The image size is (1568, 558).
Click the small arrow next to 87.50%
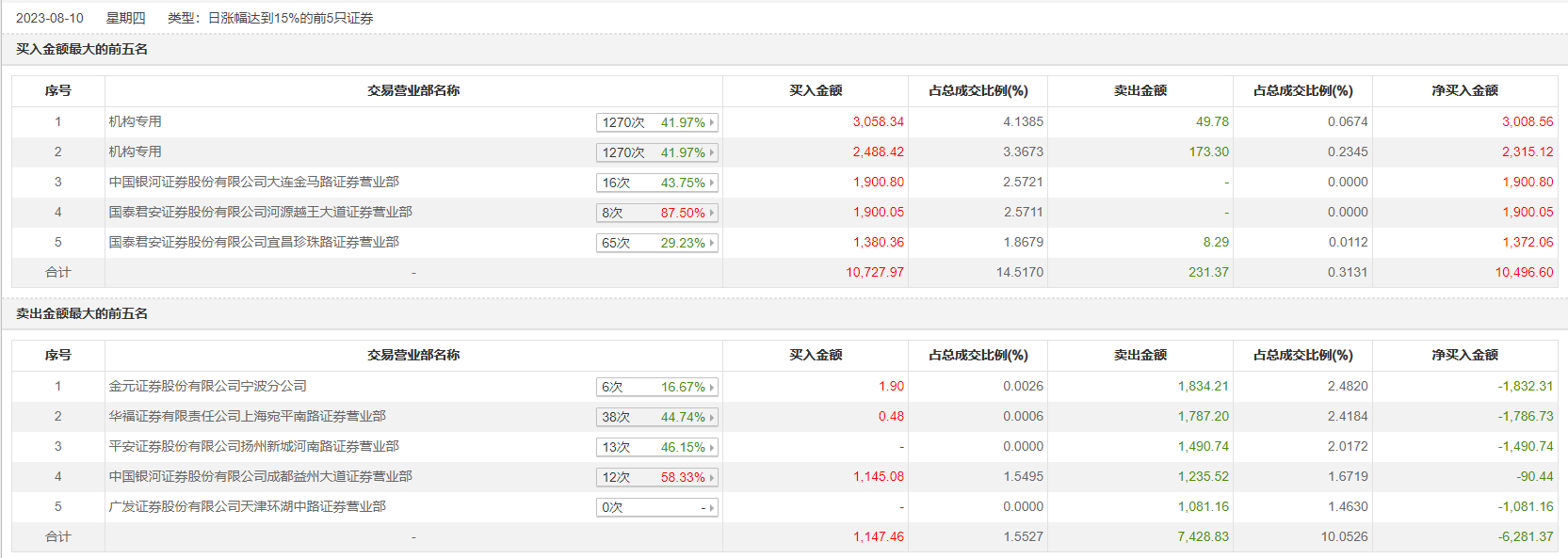pyautogui.click(x=712, y=213)
